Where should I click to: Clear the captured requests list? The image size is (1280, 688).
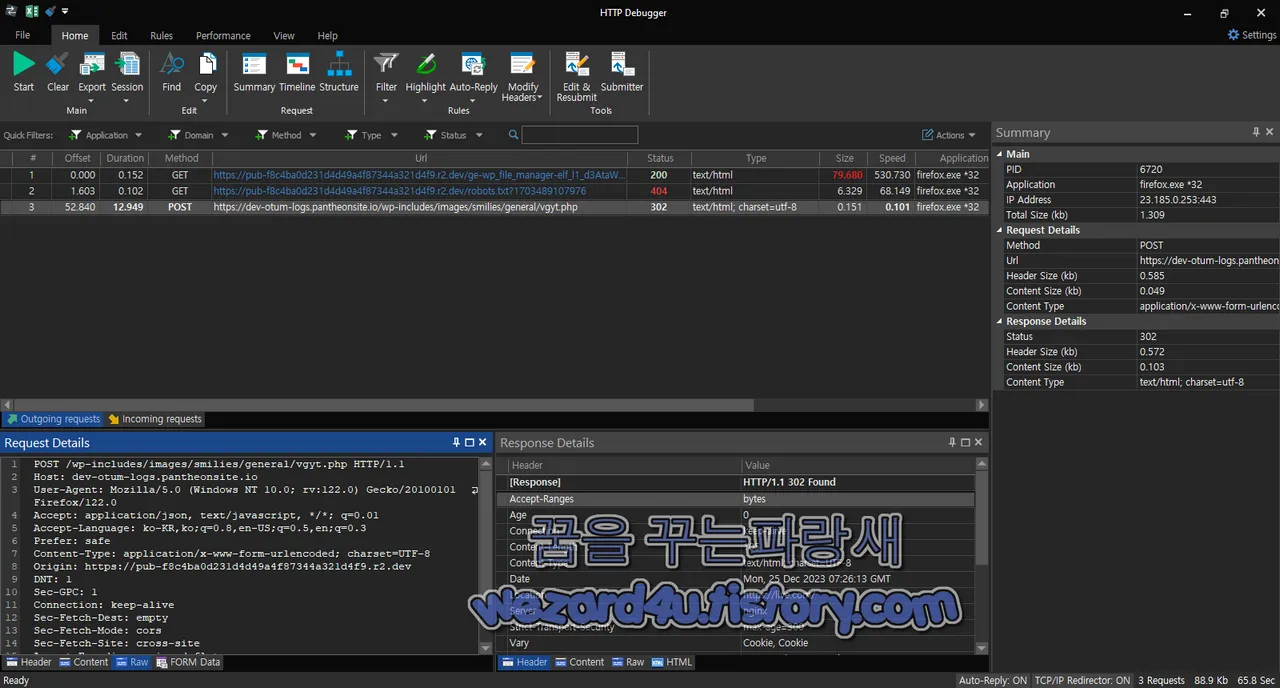click(57, 72)
